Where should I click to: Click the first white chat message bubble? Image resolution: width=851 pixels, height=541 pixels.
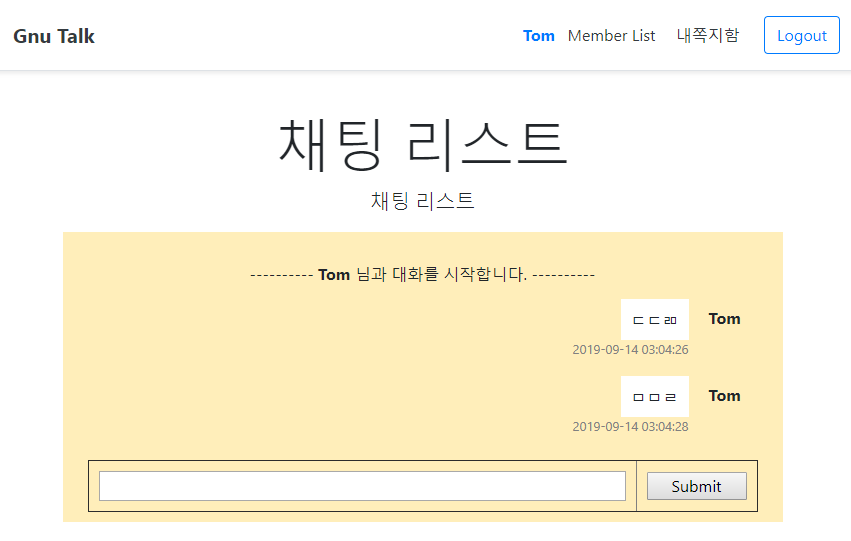point(655,319)
